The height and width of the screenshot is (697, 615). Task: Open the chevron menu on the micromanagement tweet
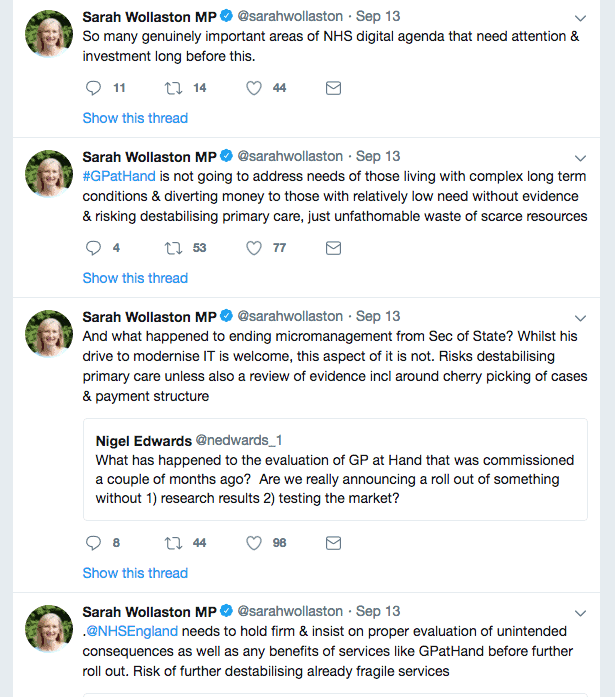pos(581,318)
